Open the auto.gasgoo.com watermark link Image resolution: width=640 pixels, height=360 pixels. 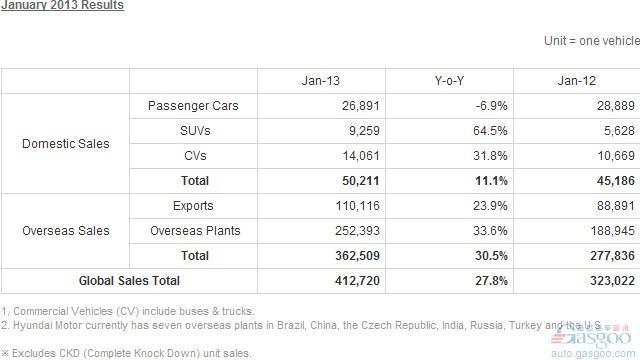tap(593, 353)
